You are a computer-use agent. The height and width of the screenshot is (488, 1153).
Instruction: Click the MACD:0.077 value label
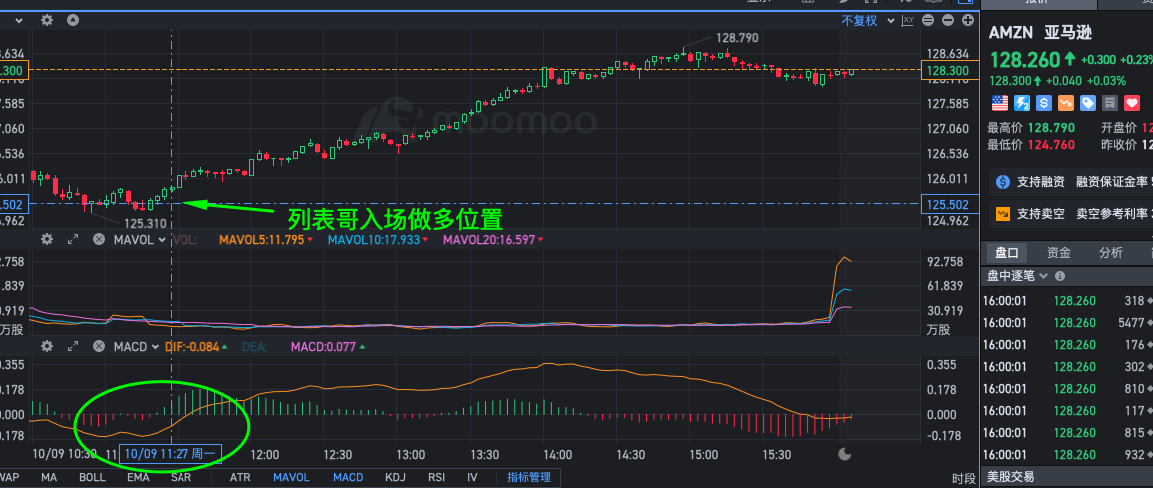[324, 346]
